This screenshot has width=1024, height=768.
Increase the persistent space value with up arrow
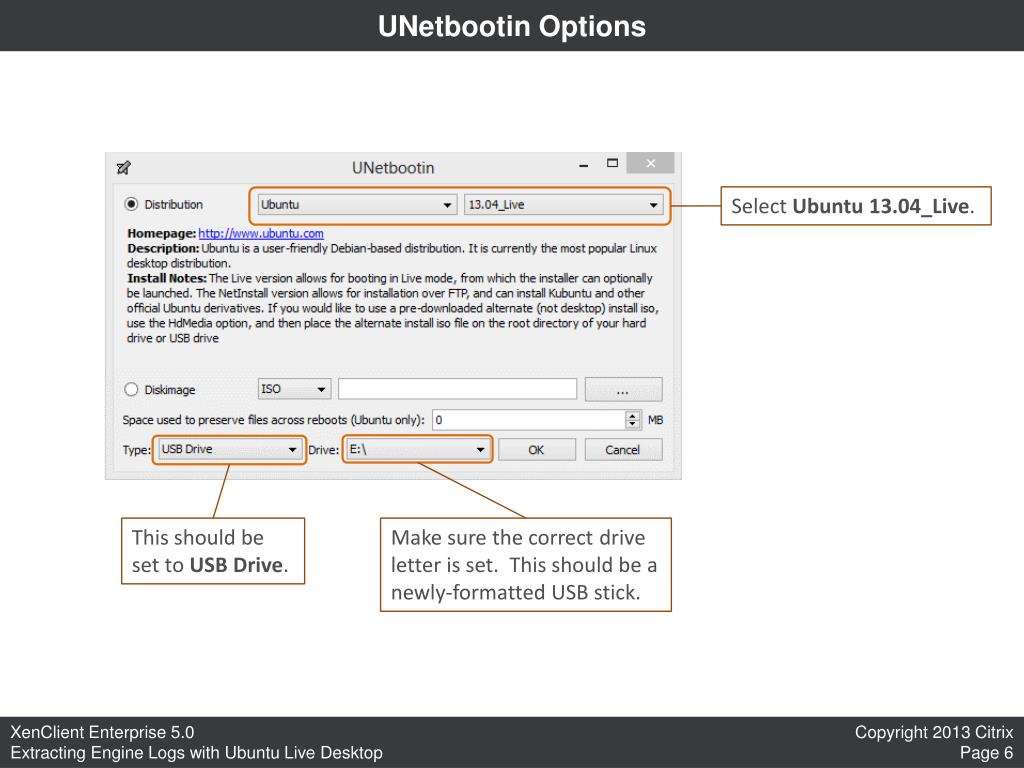632,415
